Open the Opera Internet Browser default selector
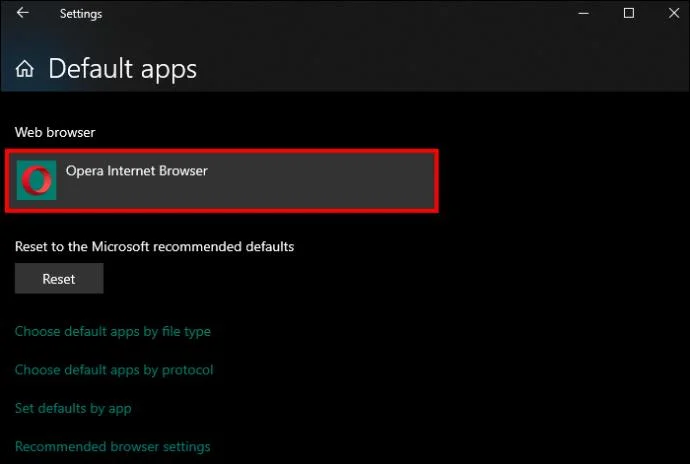 222,181
